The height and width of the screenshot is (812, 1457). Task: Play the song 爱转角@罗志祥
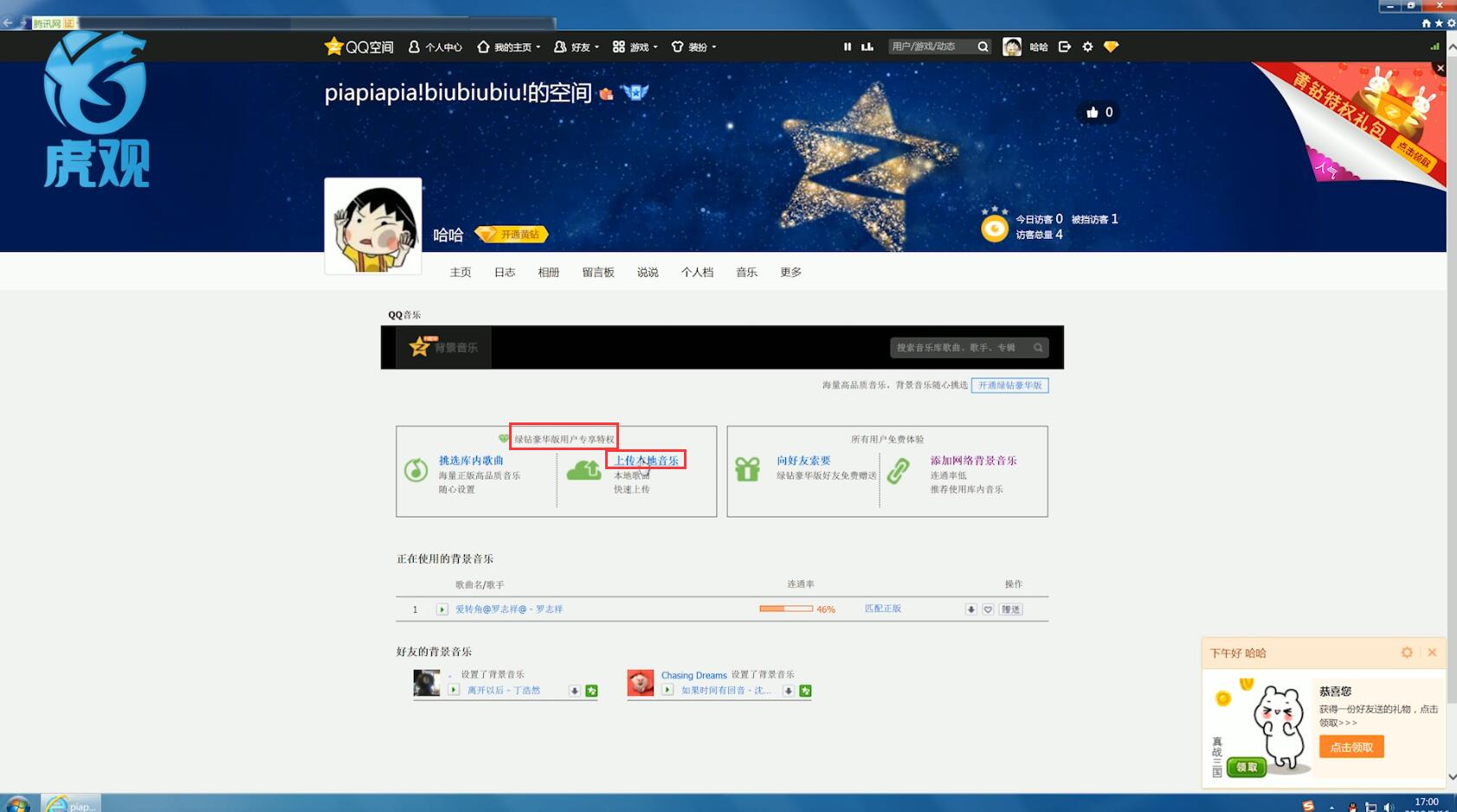[x=442, y=609]
